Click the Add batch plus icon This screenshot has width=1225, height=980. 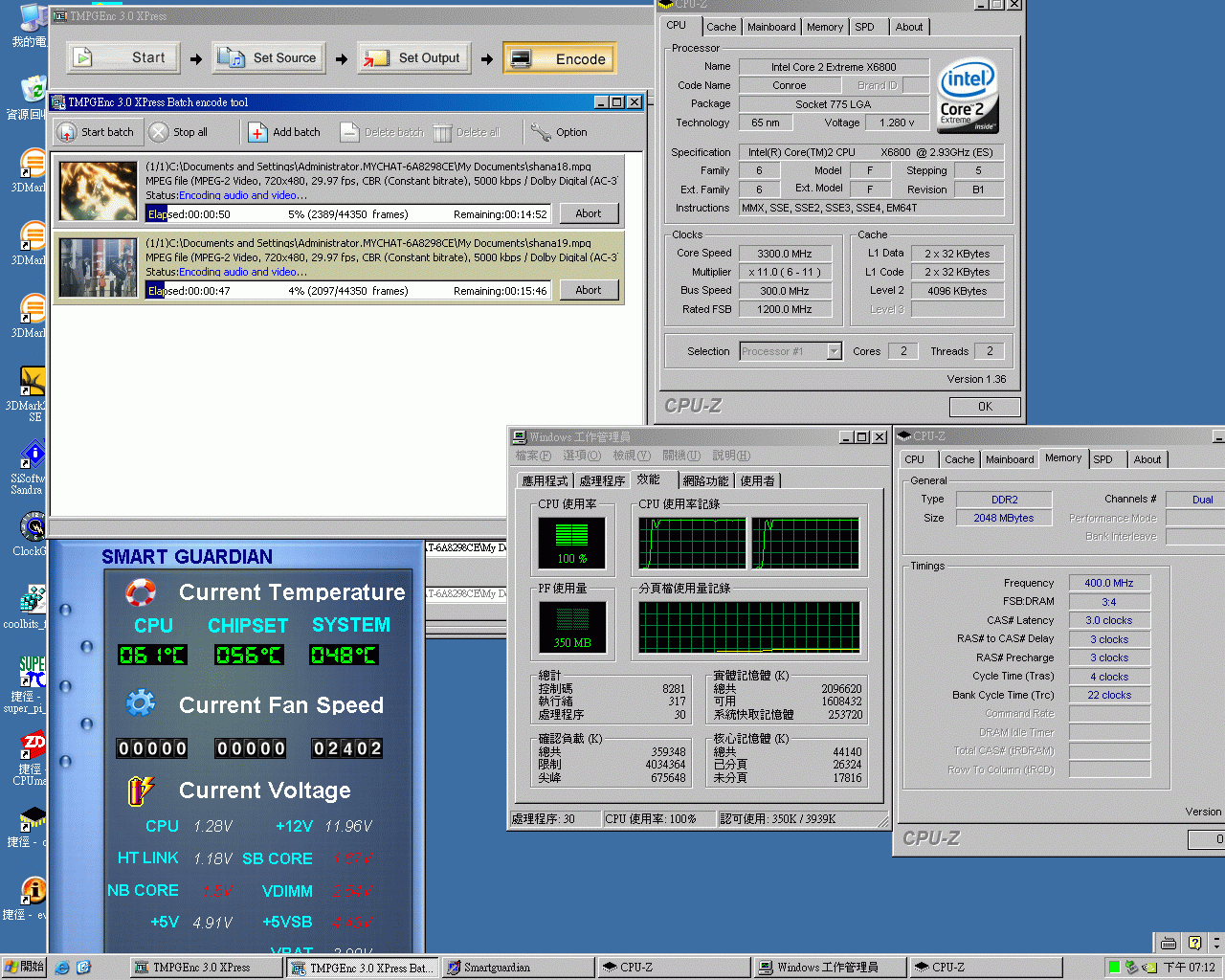click(257, 133)
